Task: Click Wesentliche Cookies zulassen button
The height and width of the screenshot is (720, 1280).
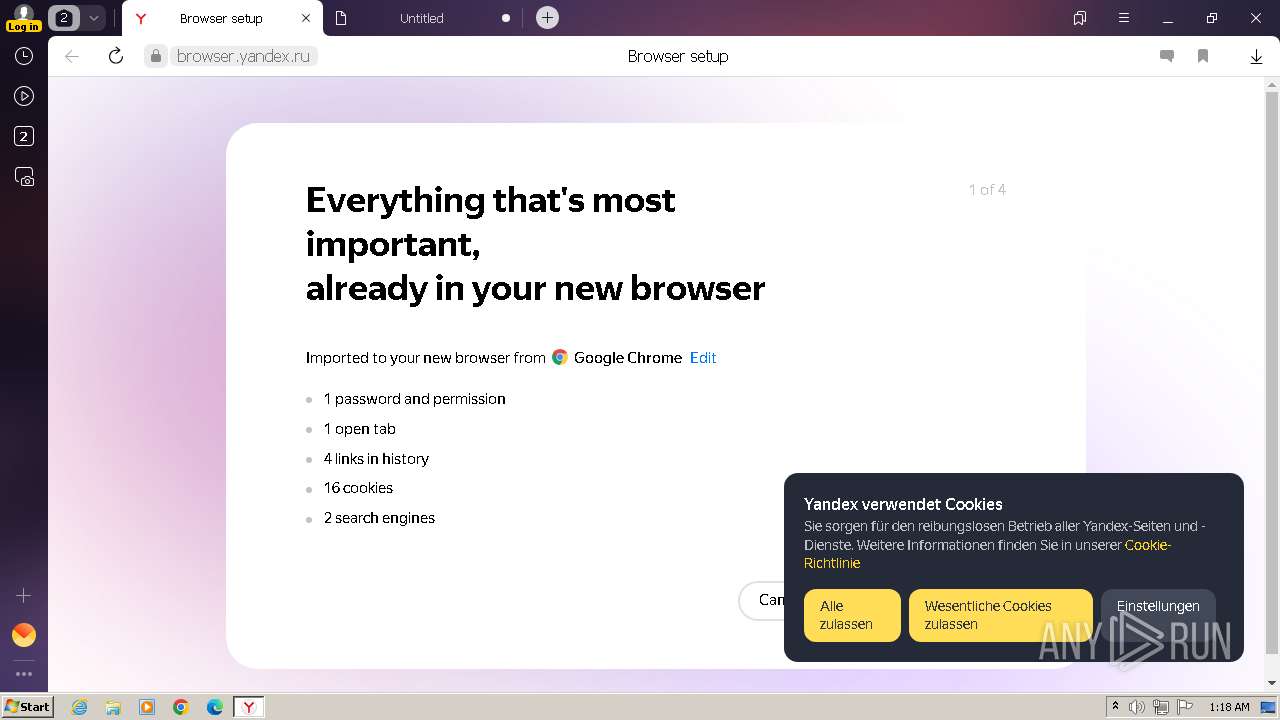Action: point(1000,615)
